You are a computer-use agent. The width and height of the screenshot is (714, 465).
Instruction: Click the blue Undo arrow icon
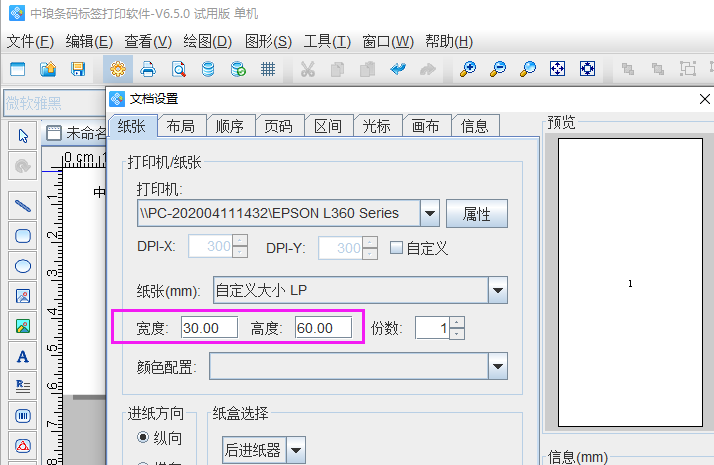pyautogui.click(x=398, y=69)
